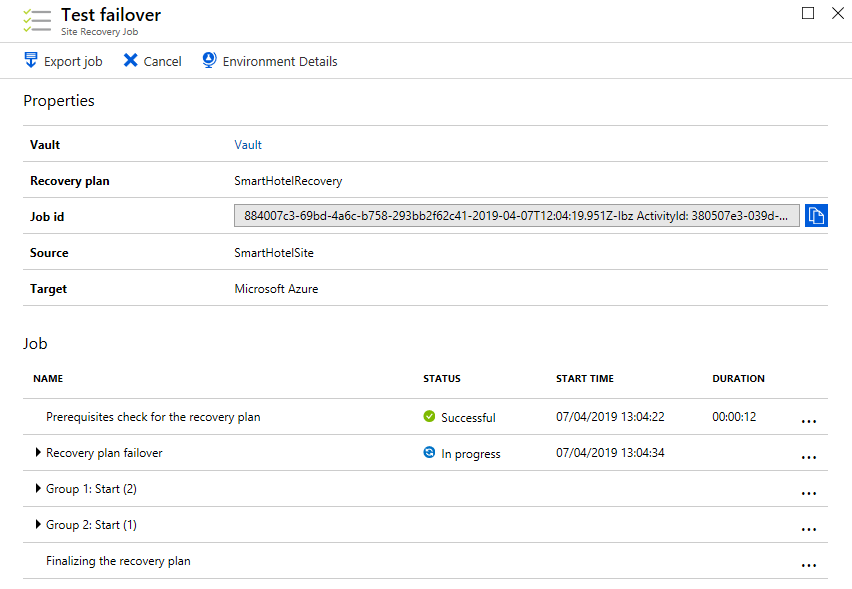The height and width of the screenshot is (589, 852).
Task: Click the green Successful status icon
Action: click(x=429, y=416)
